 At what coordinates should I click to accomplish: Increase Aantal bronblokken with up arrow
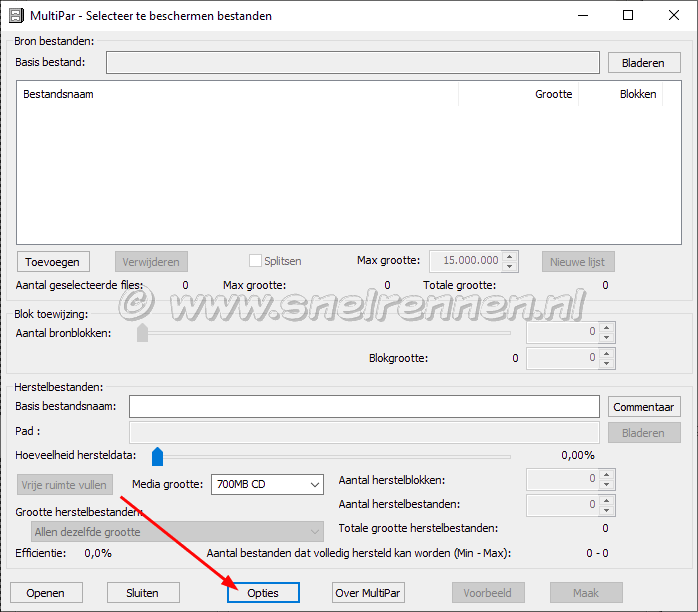pyautogui.click(x=607, y=327)
